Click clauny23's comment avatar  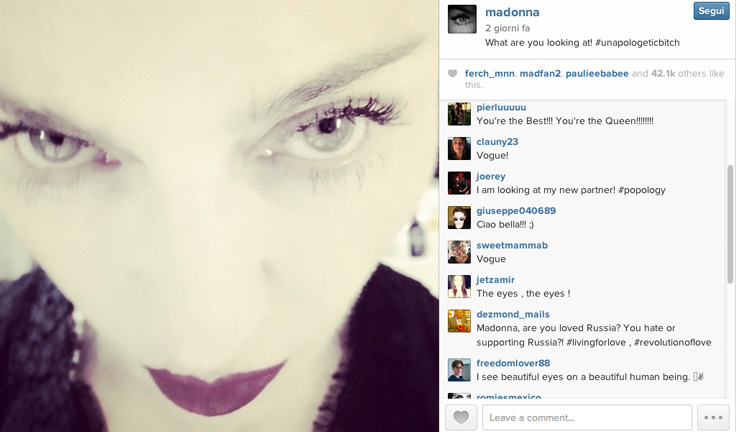(x=459, y=148)
